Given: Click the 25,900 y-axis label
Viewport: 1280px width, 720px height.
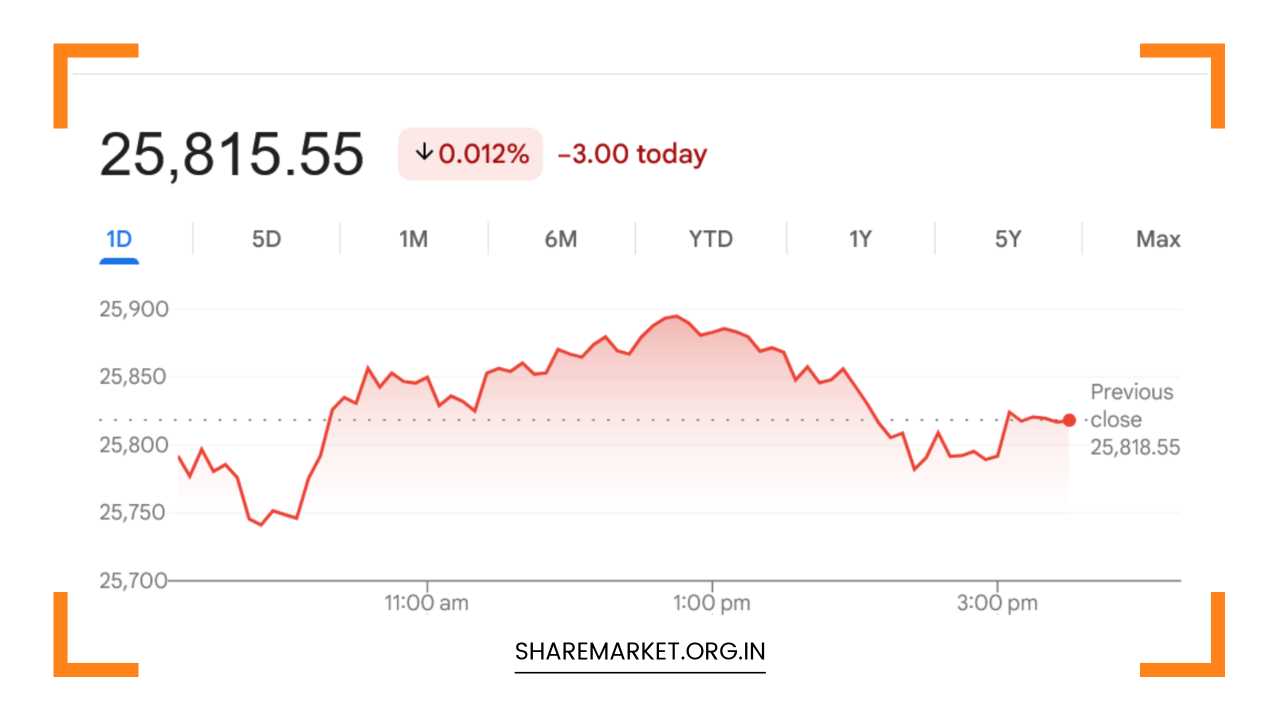Looking at the screenshot, I should tap(134, 309).
